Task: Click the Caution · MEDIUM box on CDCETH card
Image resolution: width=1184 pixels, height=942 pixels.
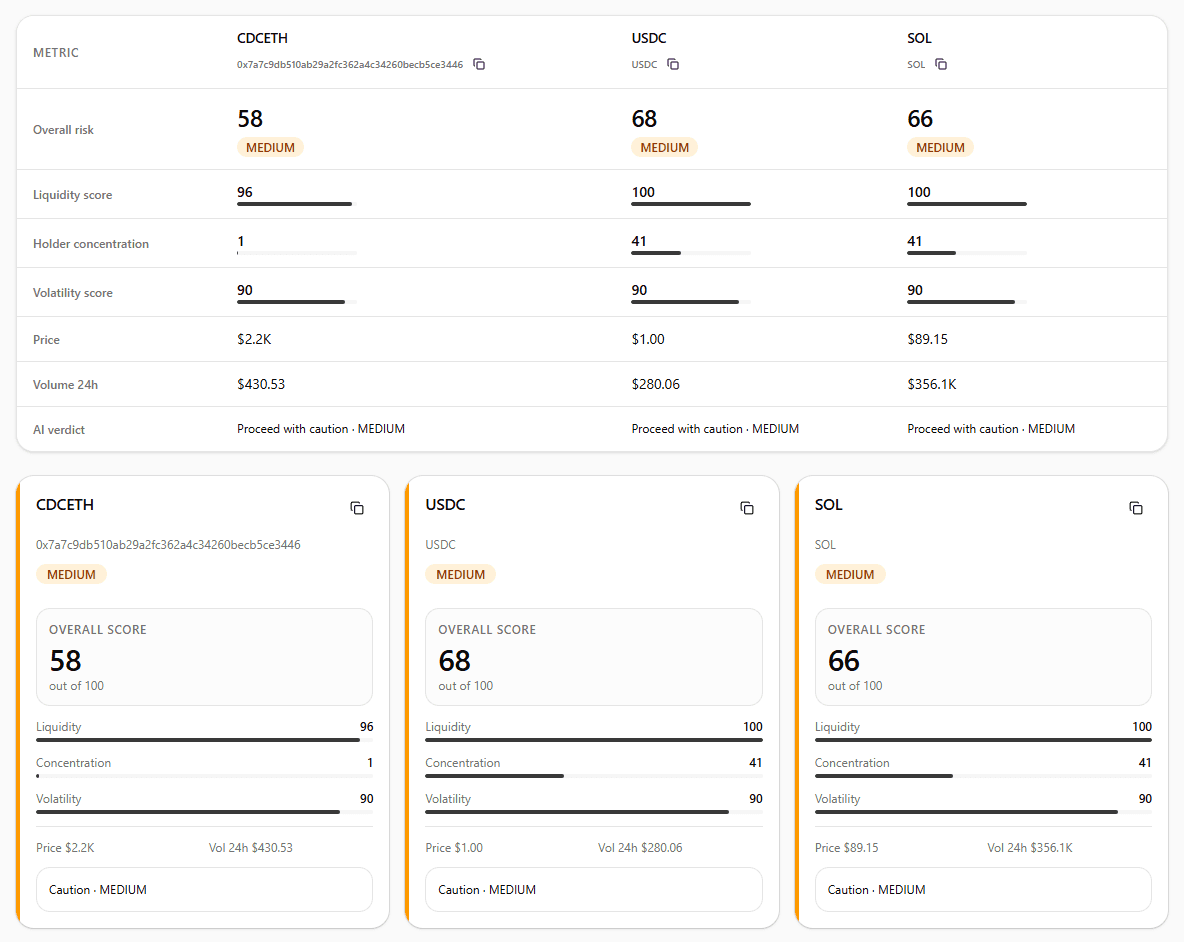Action: point(205,889)
